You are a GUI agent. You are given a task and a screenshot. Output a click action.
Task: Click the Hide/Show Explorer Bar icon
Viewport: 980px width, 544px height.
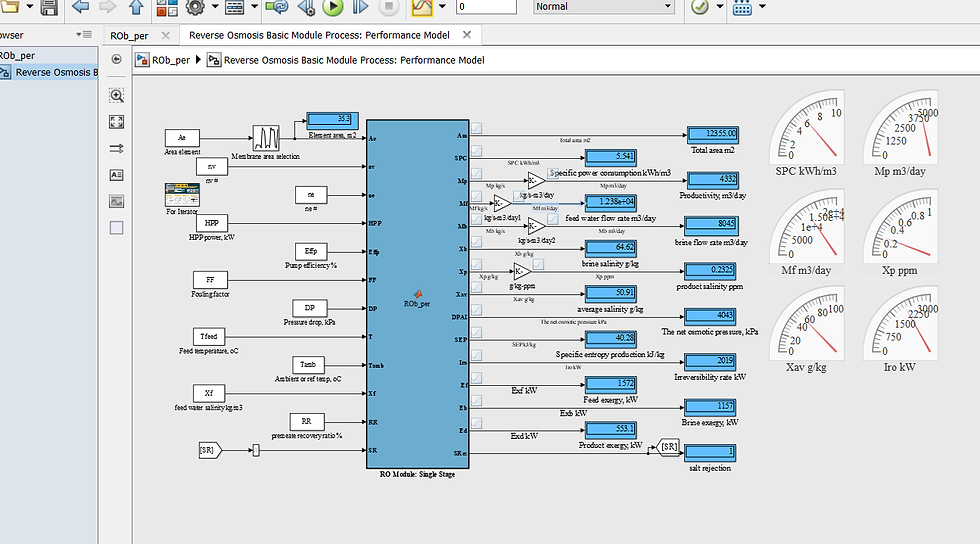(x=116, y=59)
